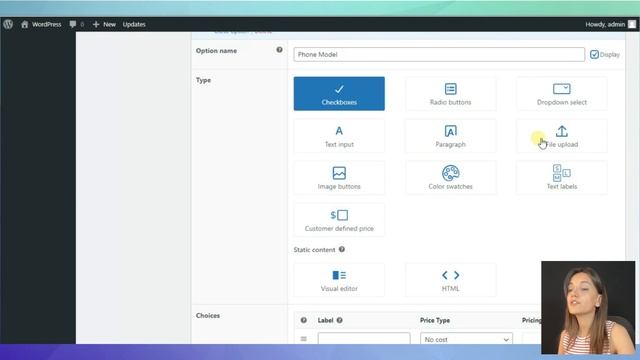
Task: Choose the Paragraph type
Action: [450, 136]
